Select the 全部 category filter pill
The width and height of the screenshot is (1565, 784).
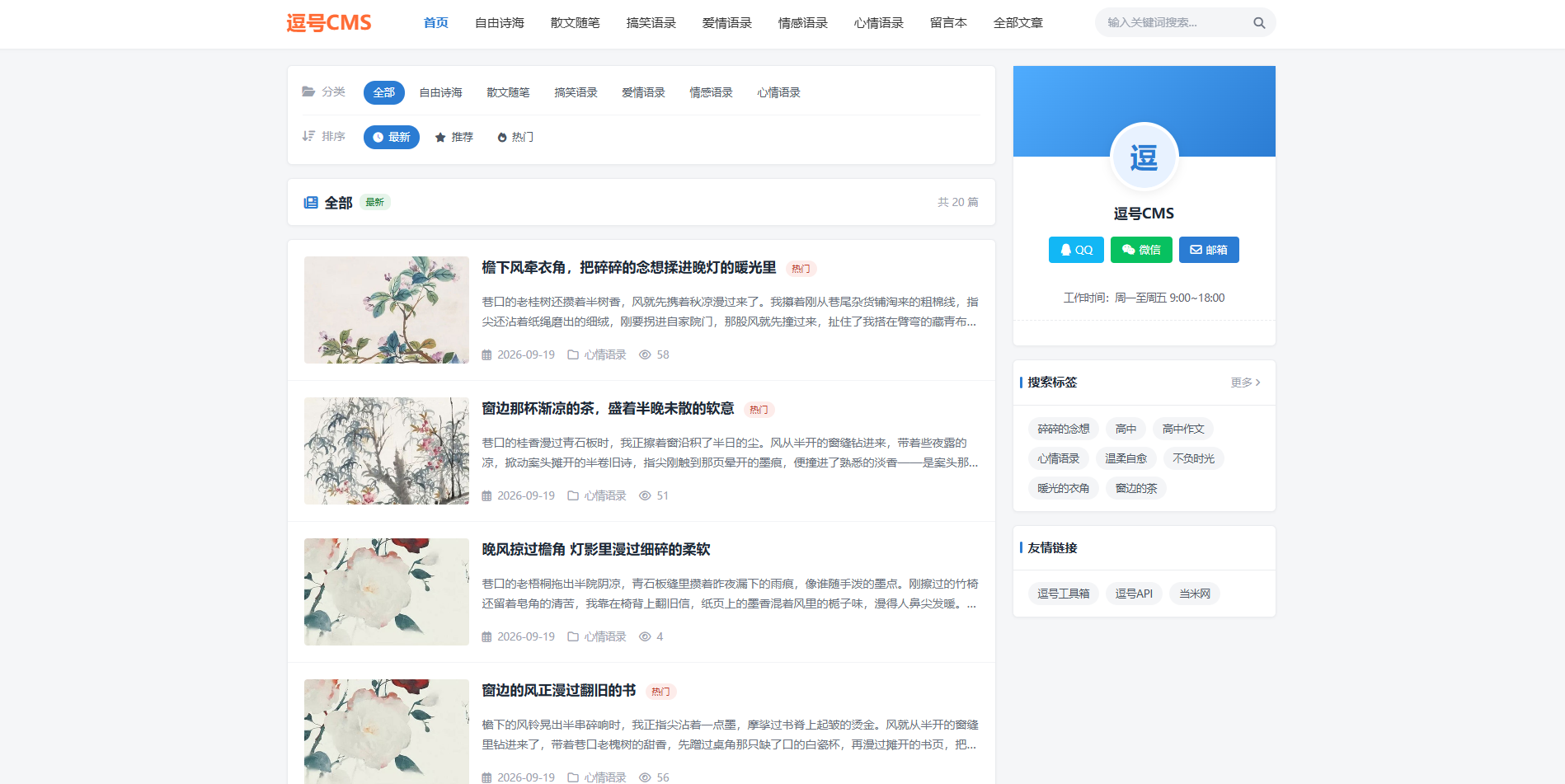click(383, 92)
